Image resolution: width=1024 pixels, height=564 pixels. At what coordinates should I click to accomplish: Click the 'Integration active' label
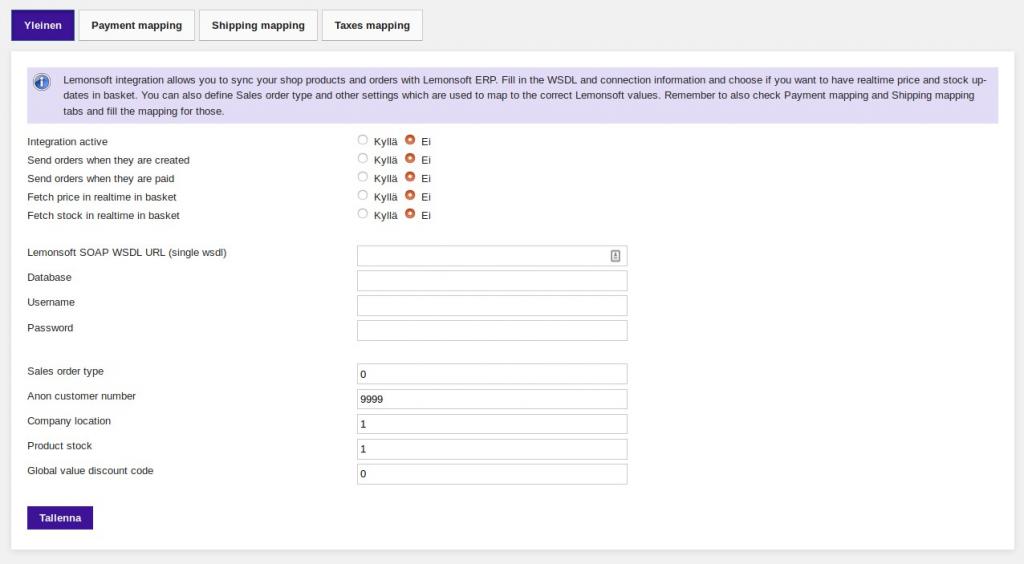67,142
